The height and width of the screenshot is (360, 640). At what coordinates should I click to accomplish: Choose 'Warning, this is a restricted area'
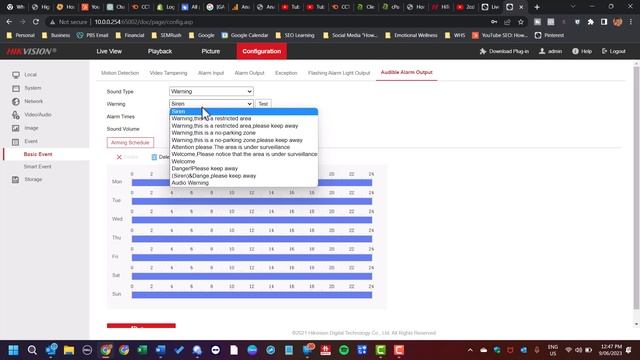click(244, 118)
